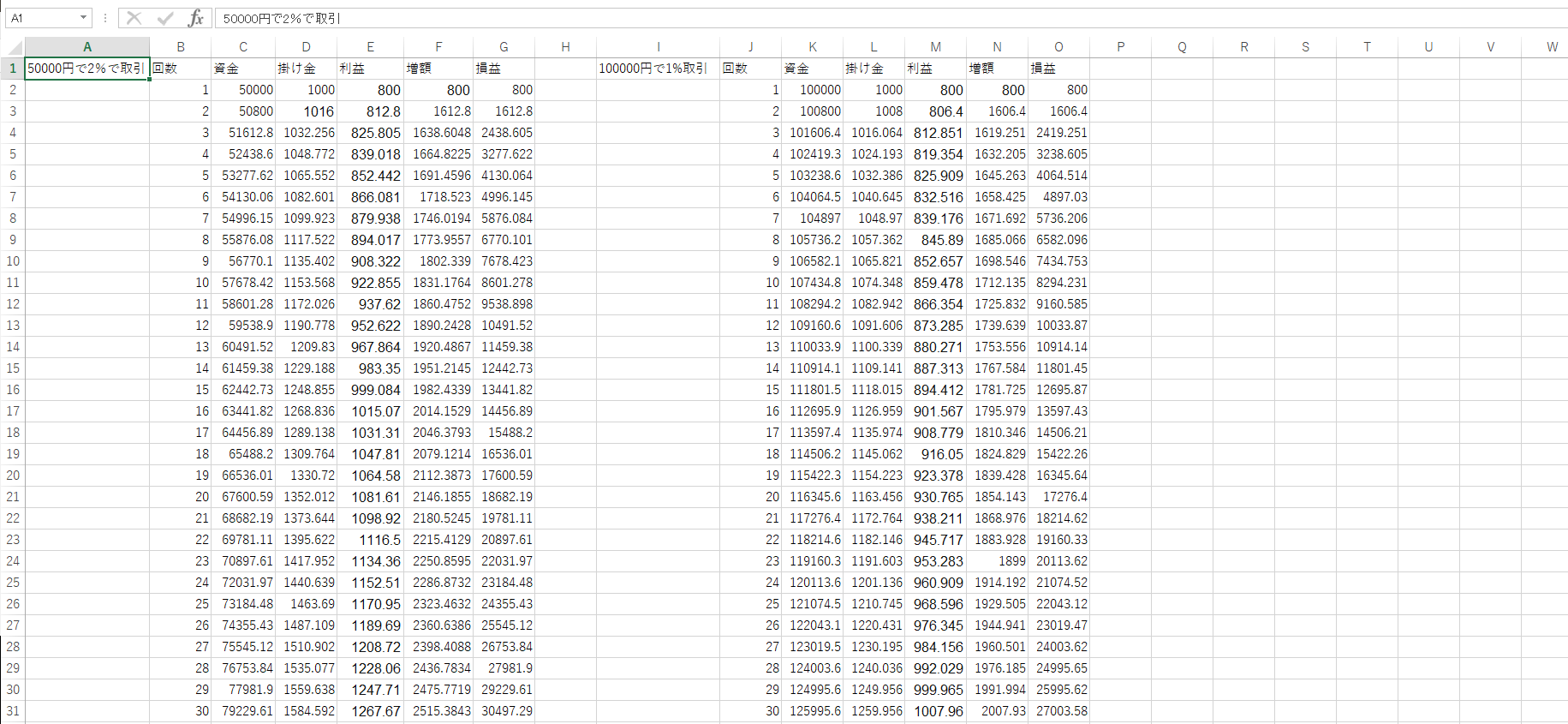The image size is (1568, 724).
Task: Select the cell with value 1899
Action: pyautogui.click(x=997, y=561)
